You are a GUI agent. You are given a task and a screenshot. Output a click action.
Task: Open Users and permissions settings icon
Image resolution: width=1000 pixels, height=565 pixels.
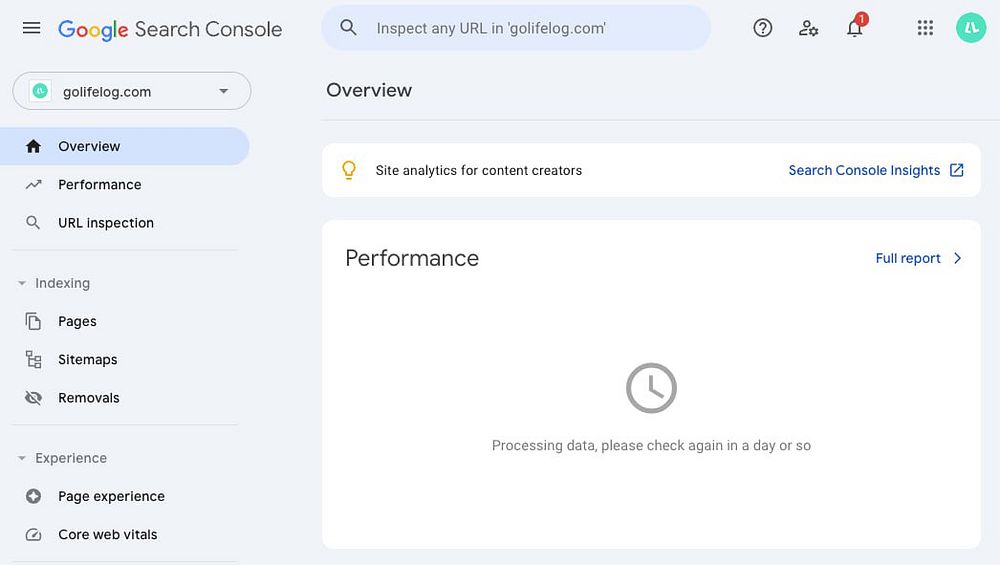(809, 28)
